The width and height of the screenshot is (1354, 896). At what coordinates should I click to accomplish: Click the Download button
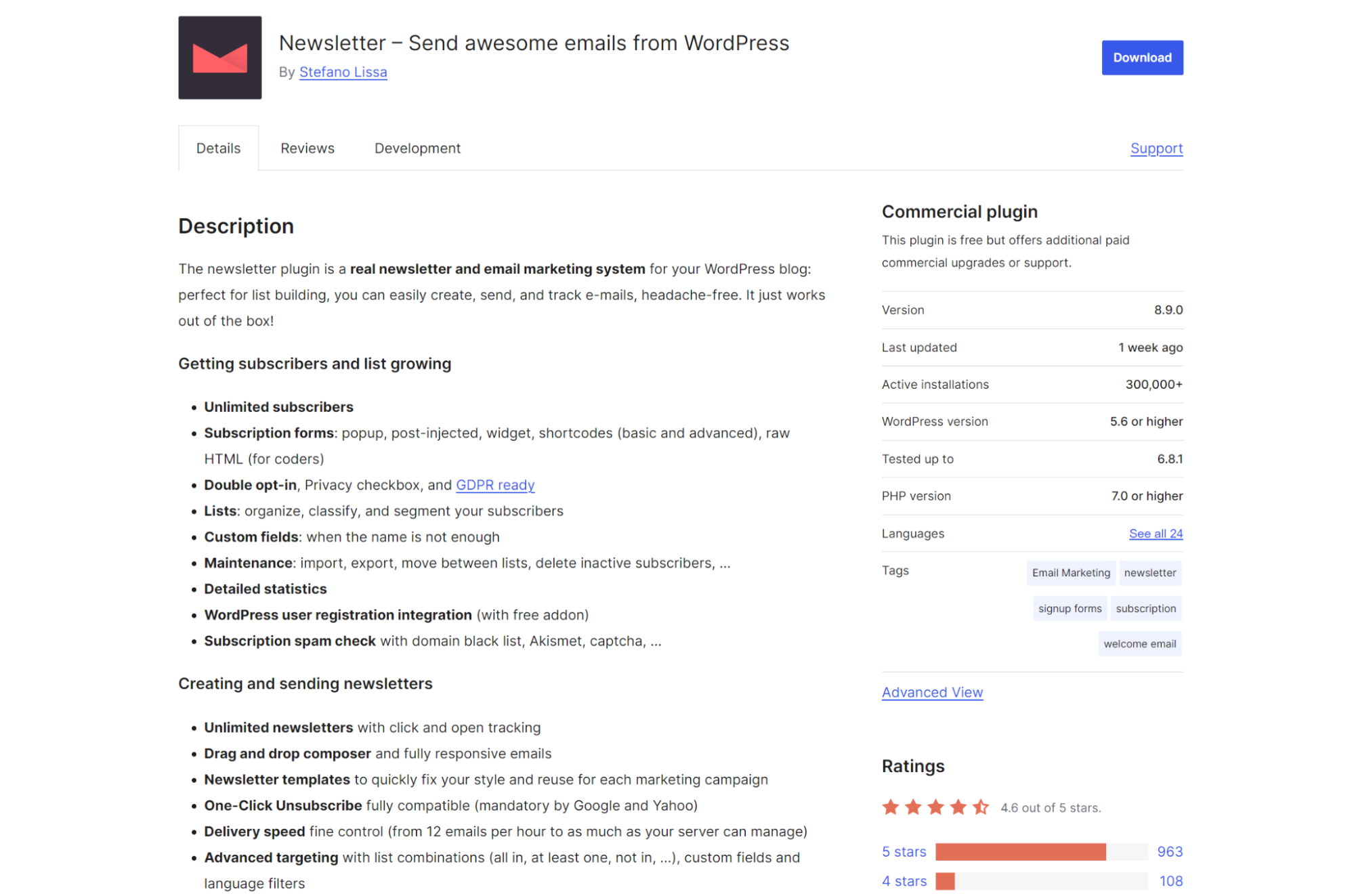[1141, 58]
